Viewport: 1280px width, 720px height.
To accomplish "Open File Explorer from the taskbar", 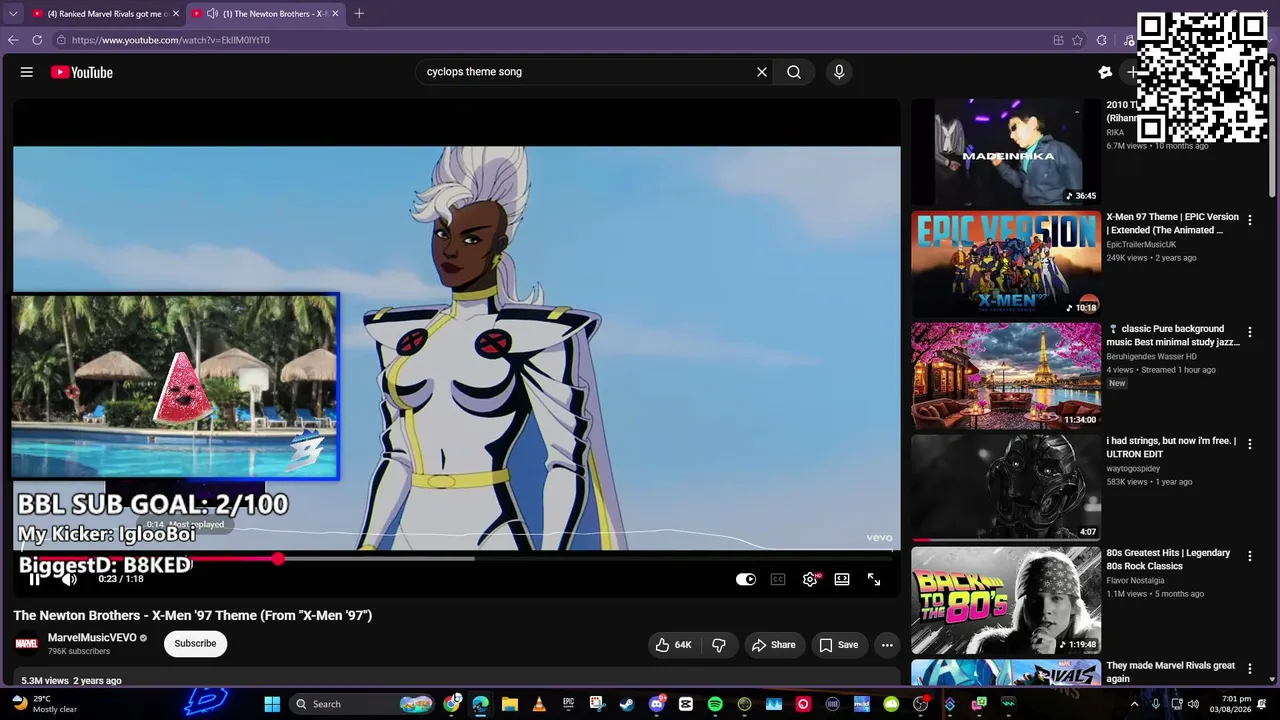I will (x=510, y=704).
